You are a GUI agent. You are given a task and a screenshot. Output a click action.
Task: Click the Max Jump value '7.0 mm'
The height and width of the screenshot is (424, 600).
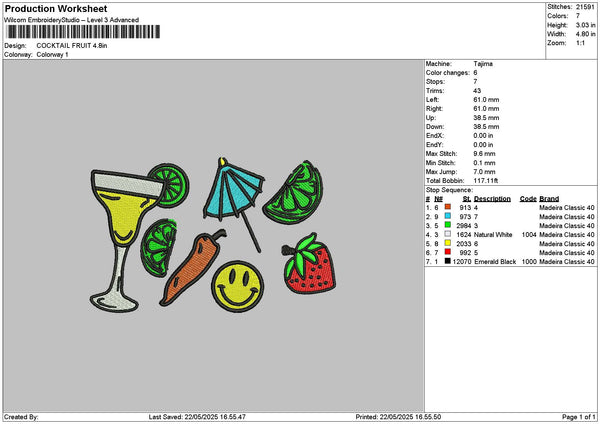coord(484,172)
